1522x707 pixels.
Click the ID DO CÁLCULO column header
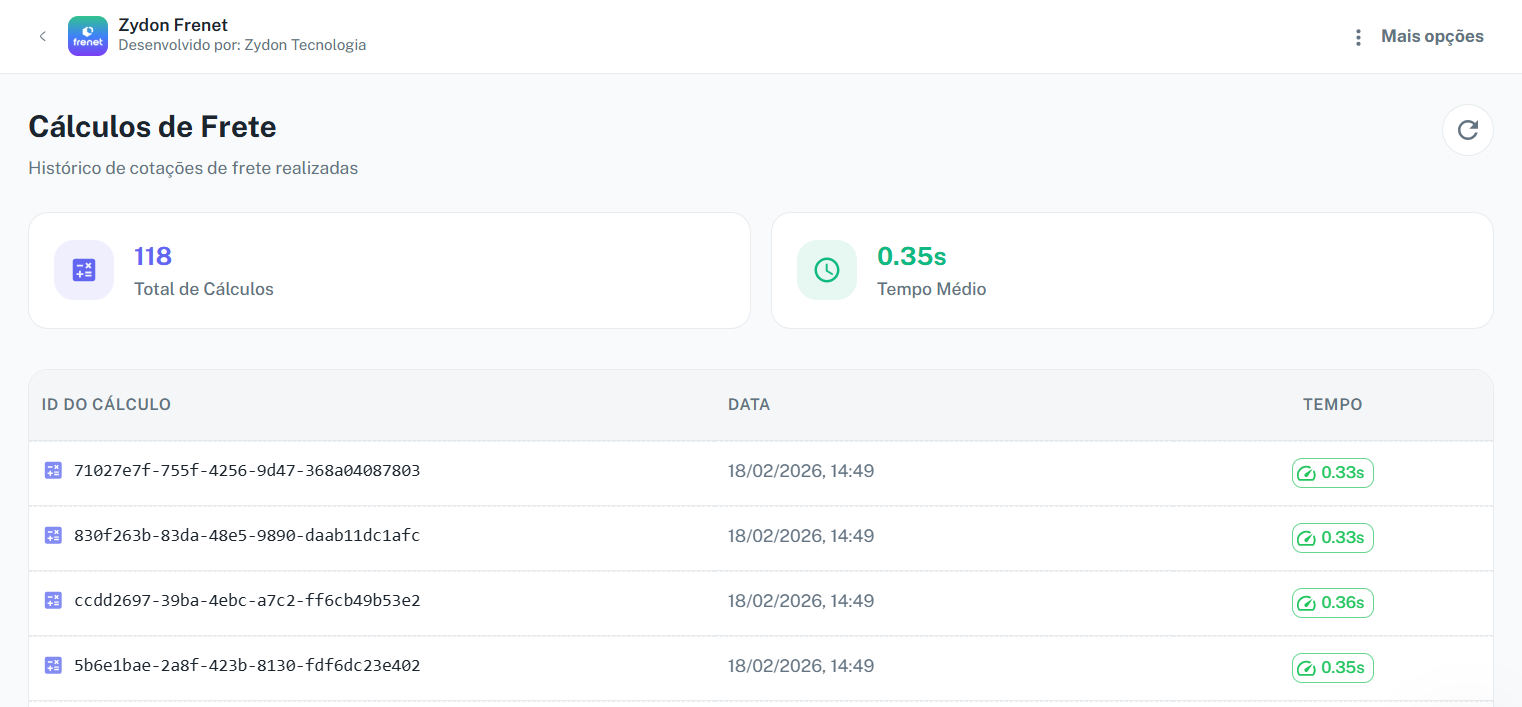coord(106,405)
